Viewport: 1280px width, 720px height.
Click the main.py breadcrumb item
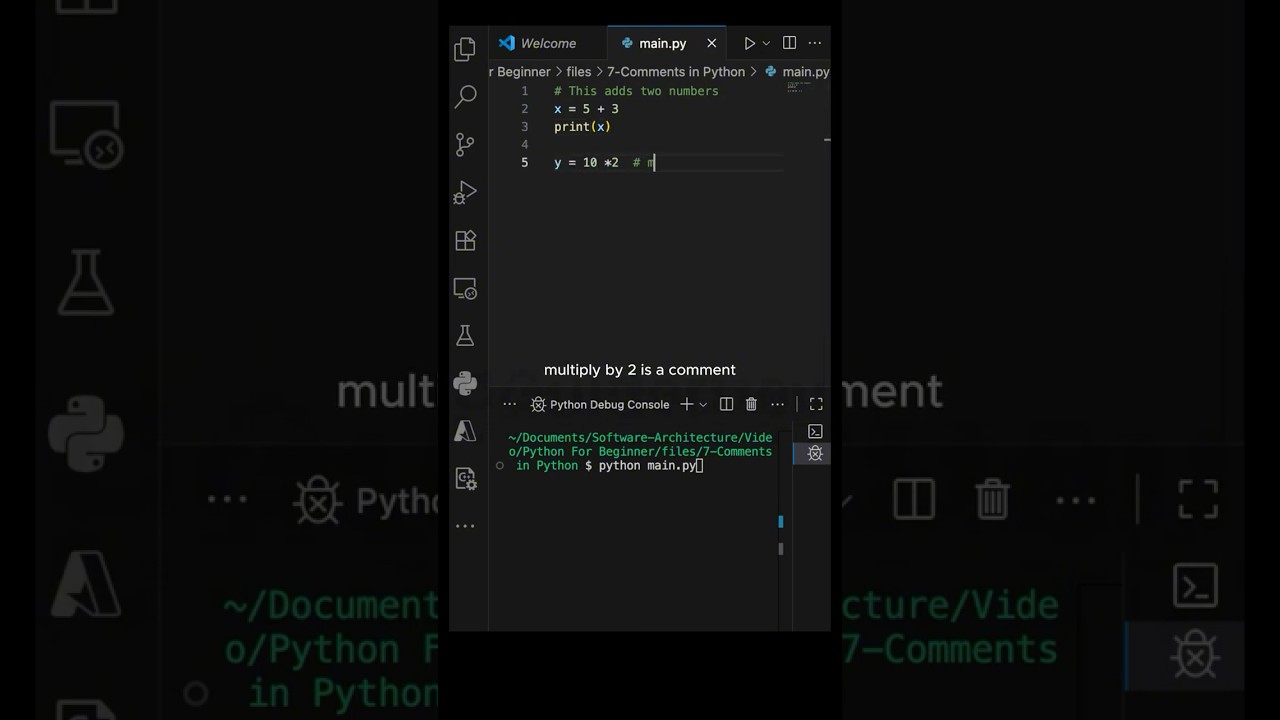797,72
